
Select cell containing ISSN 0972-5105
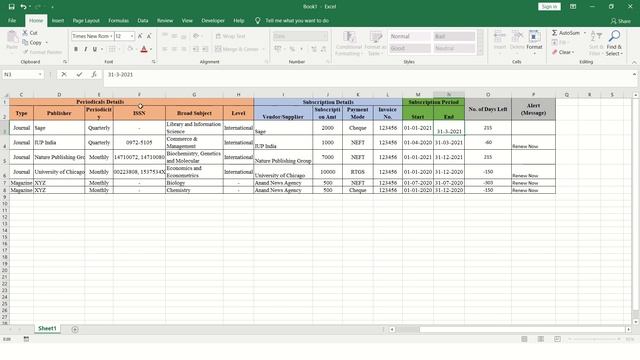coord(139,142)
